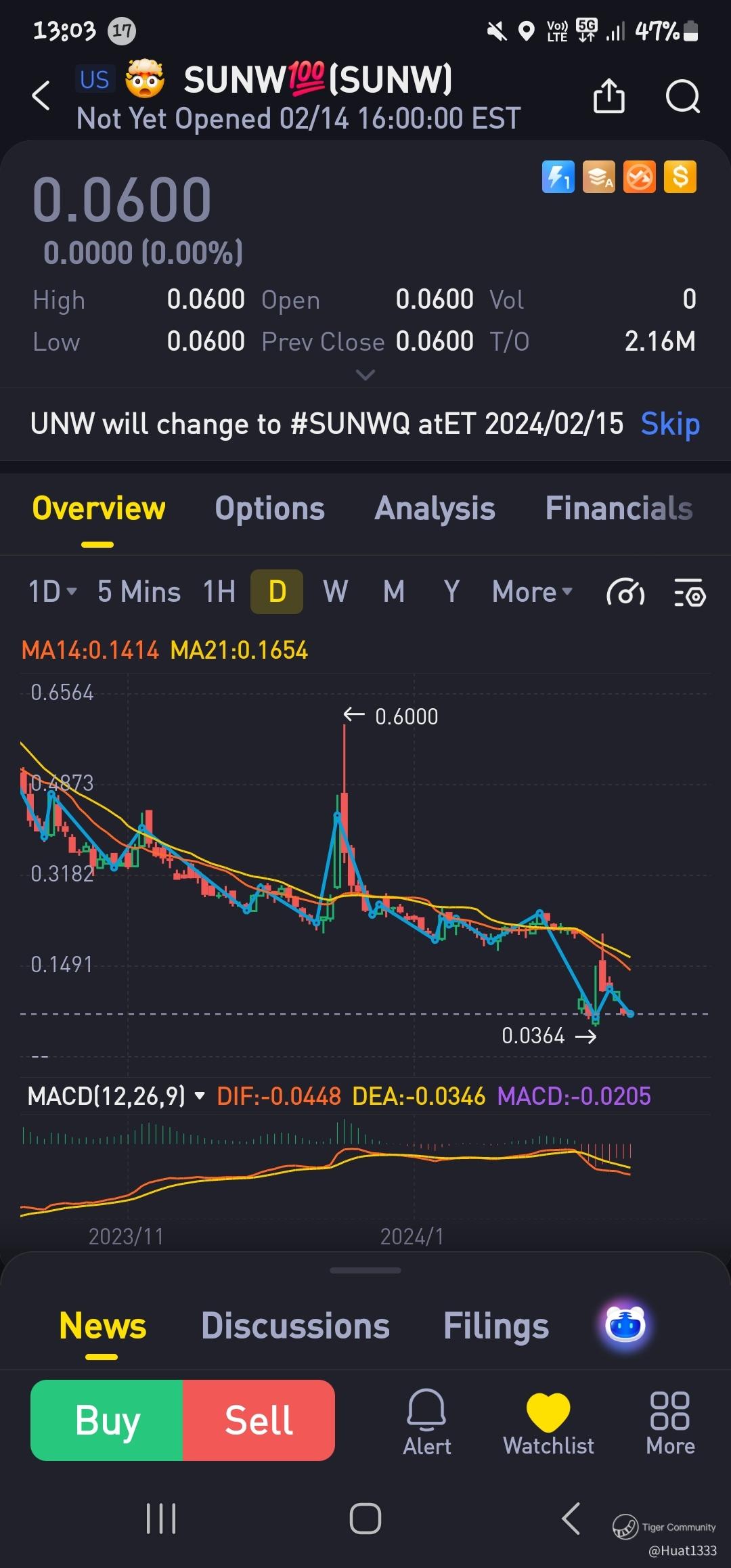Tap the battery 47% status indicator
The image size is (731, 1568).
(666, 31)
